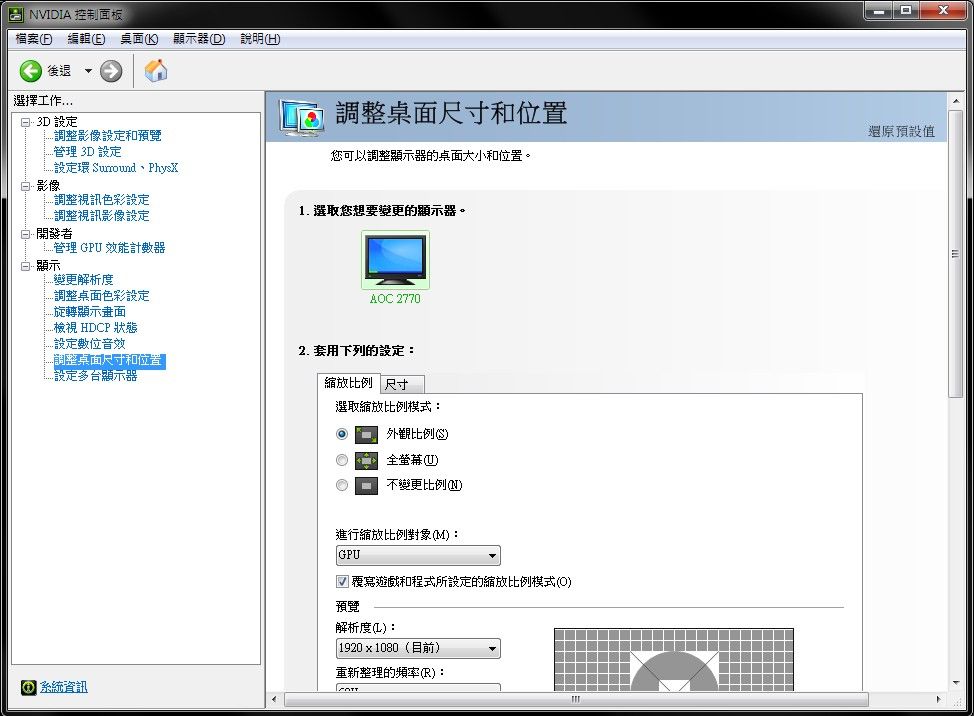The image size is (974, 716).
Task: Click the 全螢幕 scaling mode icon
Action: (x=366, y=460)
